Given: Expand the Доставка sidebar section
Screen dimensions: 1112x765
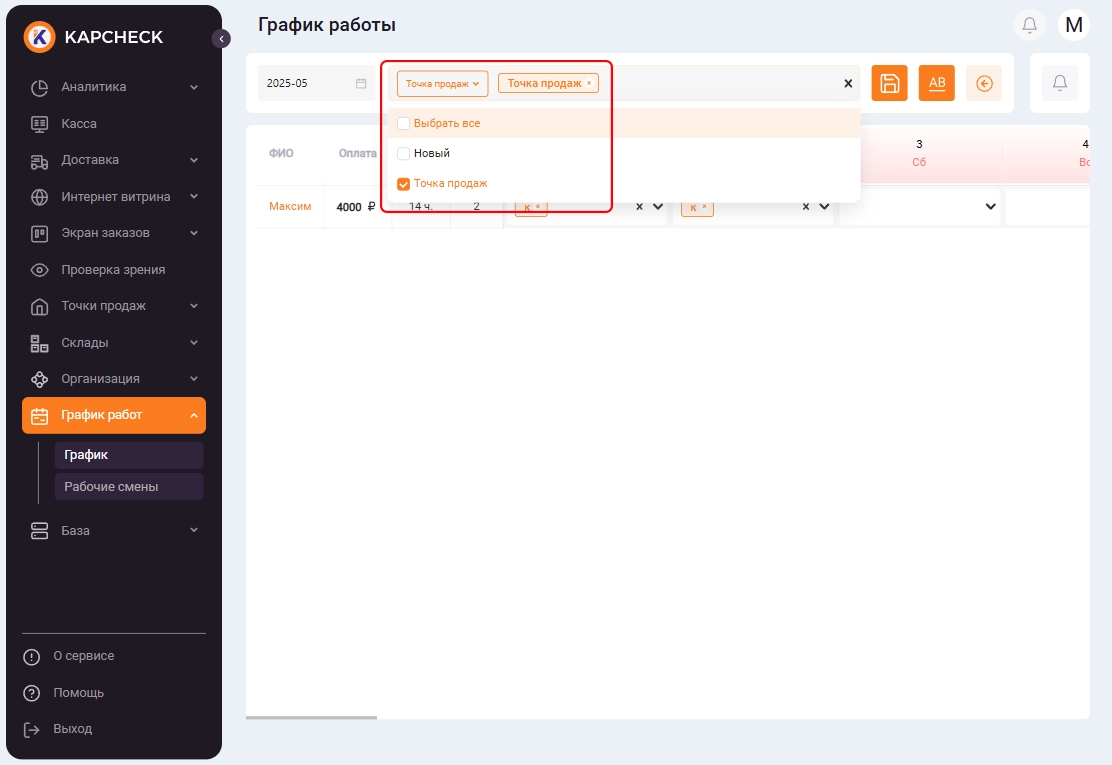Looking at the screenshot, I should (113, 160).
